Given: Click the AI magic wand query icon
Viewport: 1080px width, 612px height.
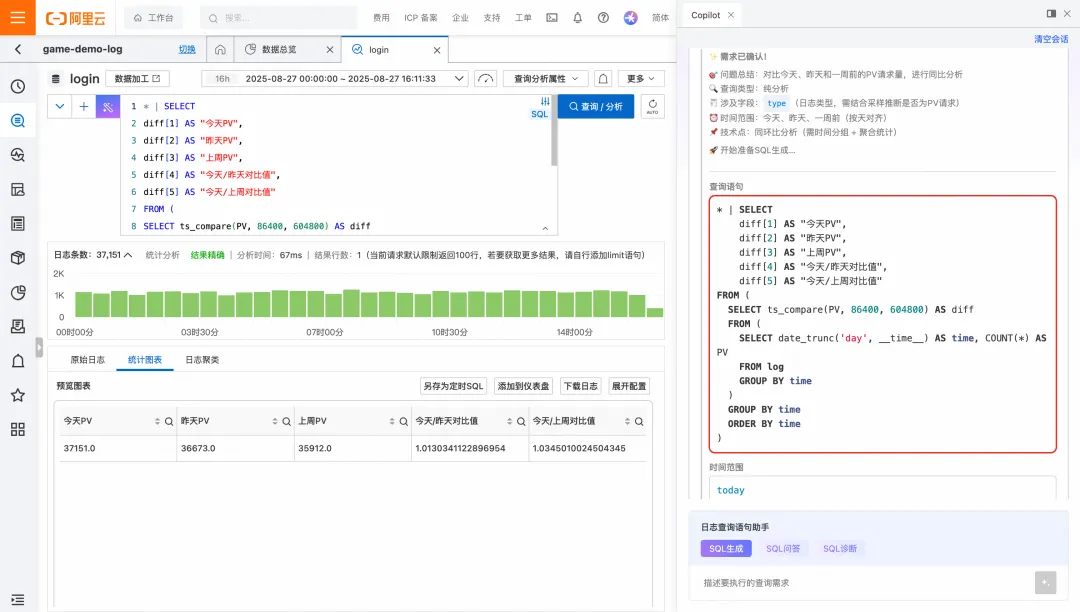Looking at the screenshot, I should (107, 107).
